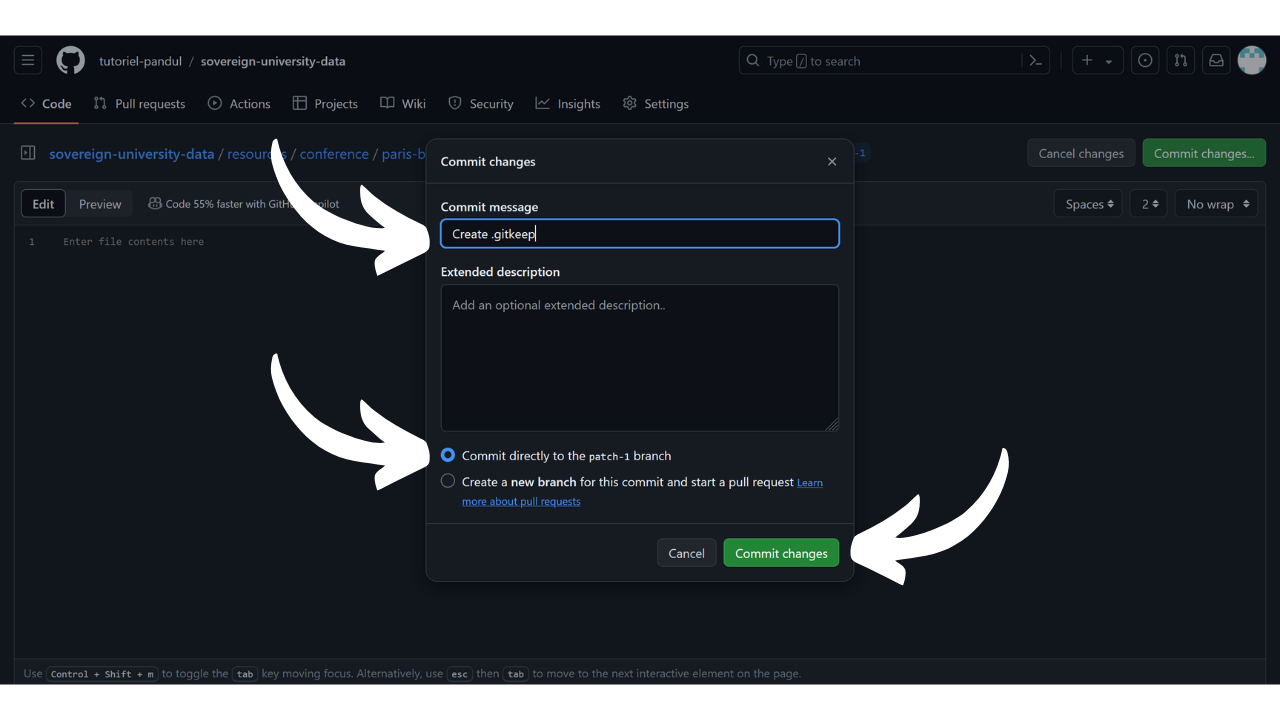The image size is (1280, 720).
Task: Open the notifications inbox icon
Action: (x=1216, y=61)
